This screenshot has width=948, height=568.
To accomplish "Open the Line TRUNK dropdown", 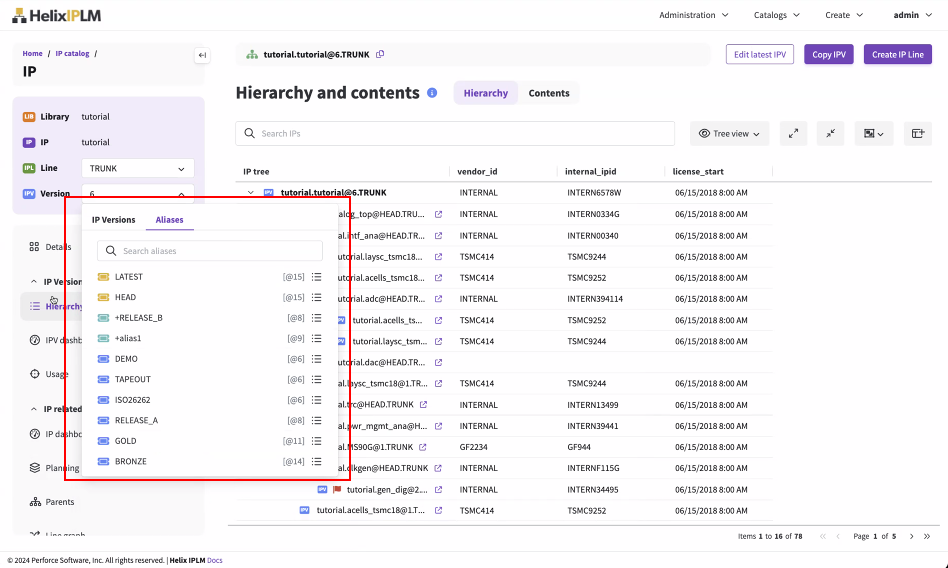I will (137, 169).
